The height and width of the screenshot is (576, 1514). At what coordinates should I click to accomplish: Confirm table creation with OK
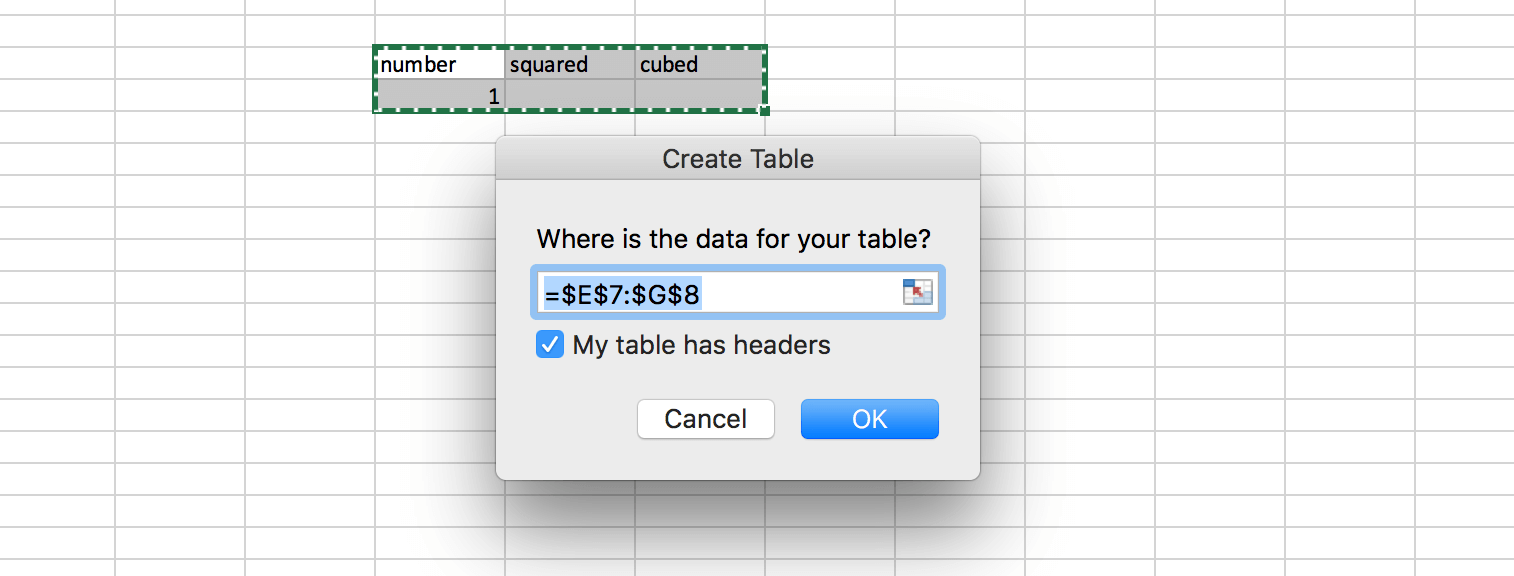pyautogui.click(x=870, y=419)
